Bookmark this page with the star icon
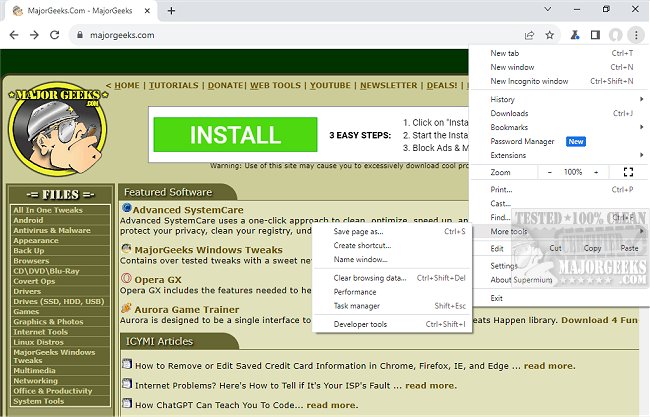 coord(550,34)
